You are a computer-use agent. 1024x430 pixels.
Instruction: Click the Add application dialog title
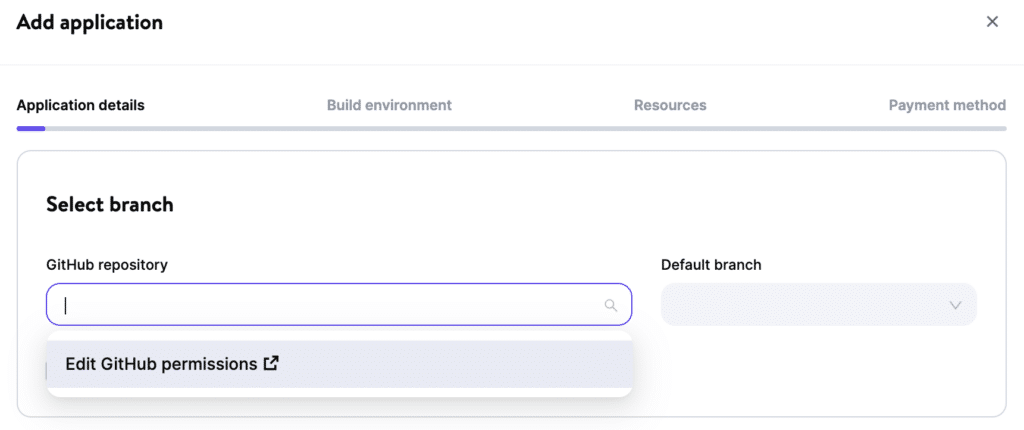(x=89, y=22)
